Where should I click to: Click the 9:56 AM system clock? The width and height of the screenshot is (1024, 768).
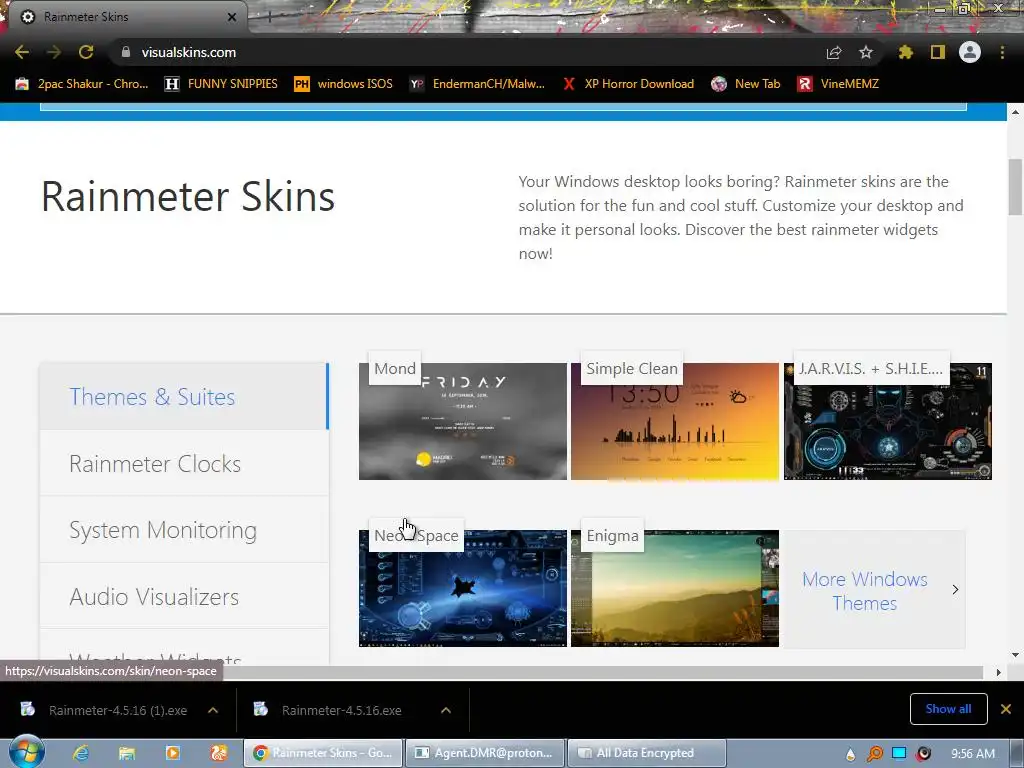[973, 754]
